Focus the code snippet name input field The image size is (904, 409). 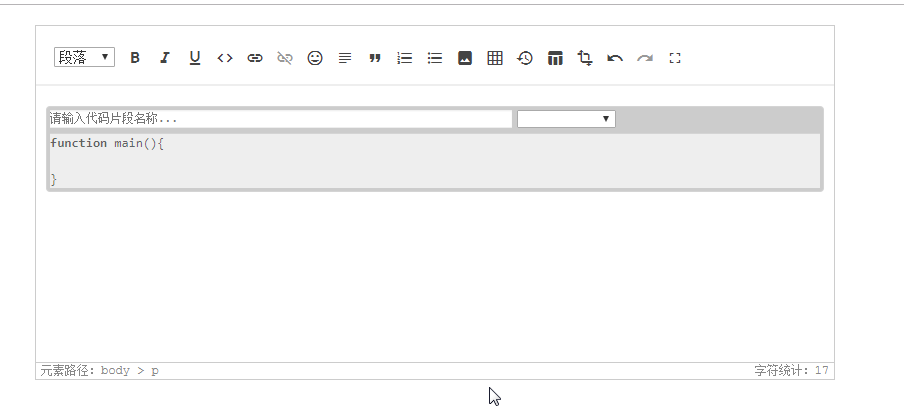(x=280, y=119)
